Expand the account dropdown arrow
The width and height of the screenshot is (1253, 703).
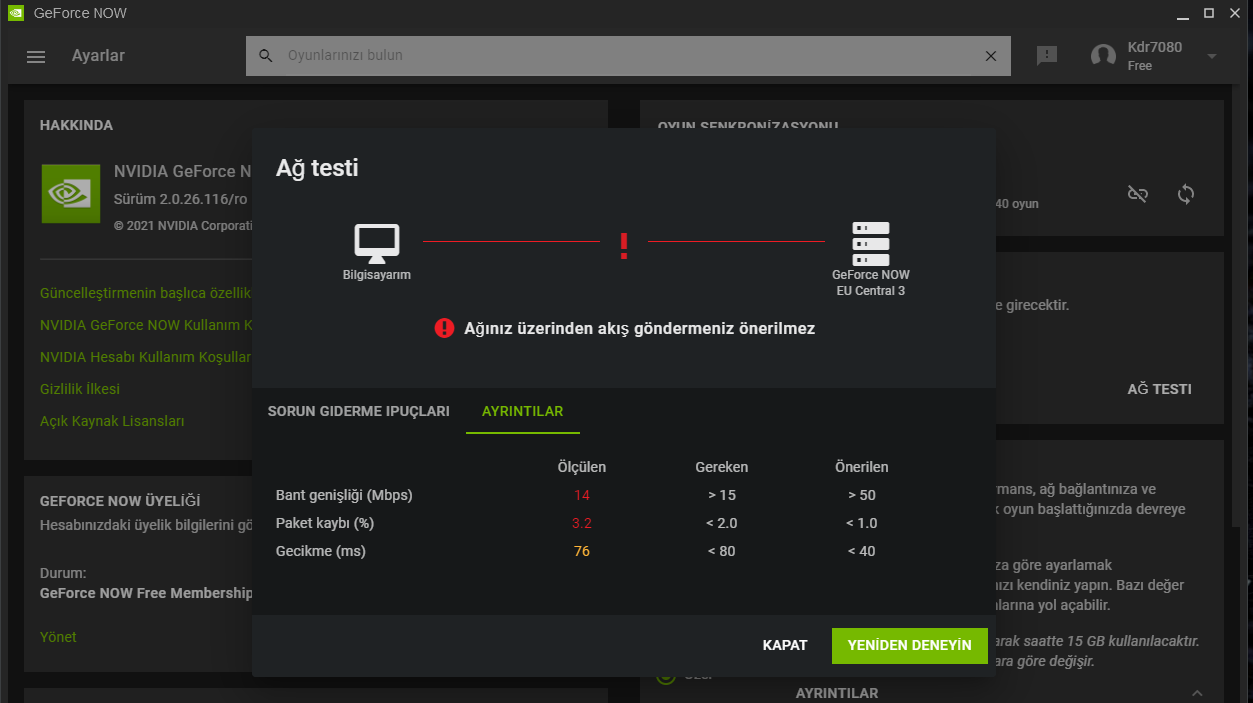1212,56
